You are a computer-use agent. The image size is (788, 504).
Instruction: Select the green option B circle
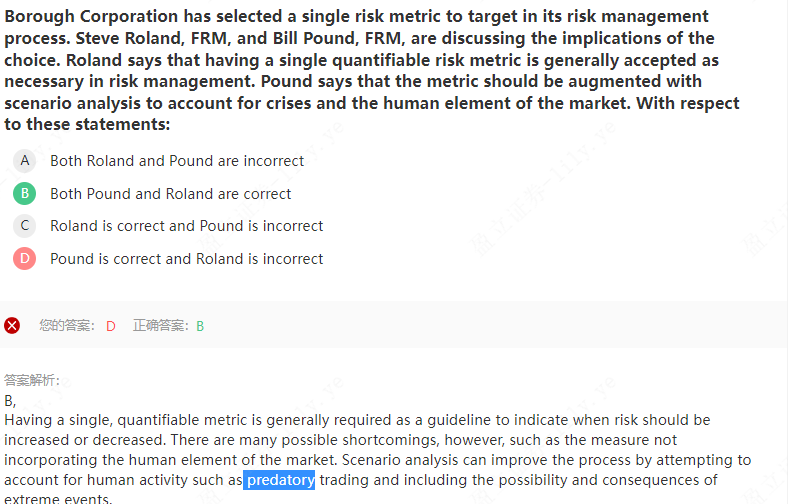pyautogui.click(x=24, y=194)
